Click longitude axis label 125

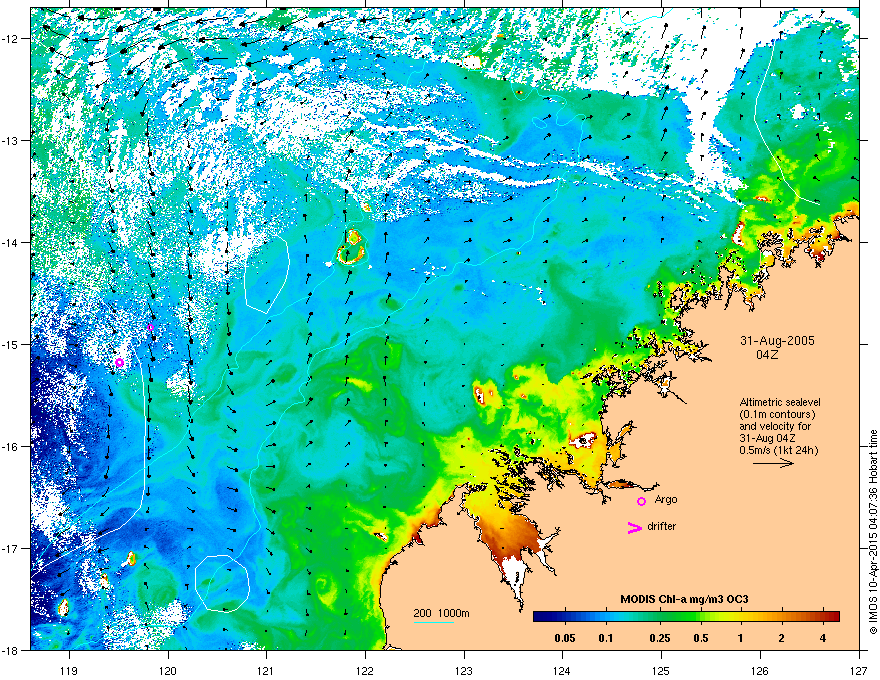661,670
